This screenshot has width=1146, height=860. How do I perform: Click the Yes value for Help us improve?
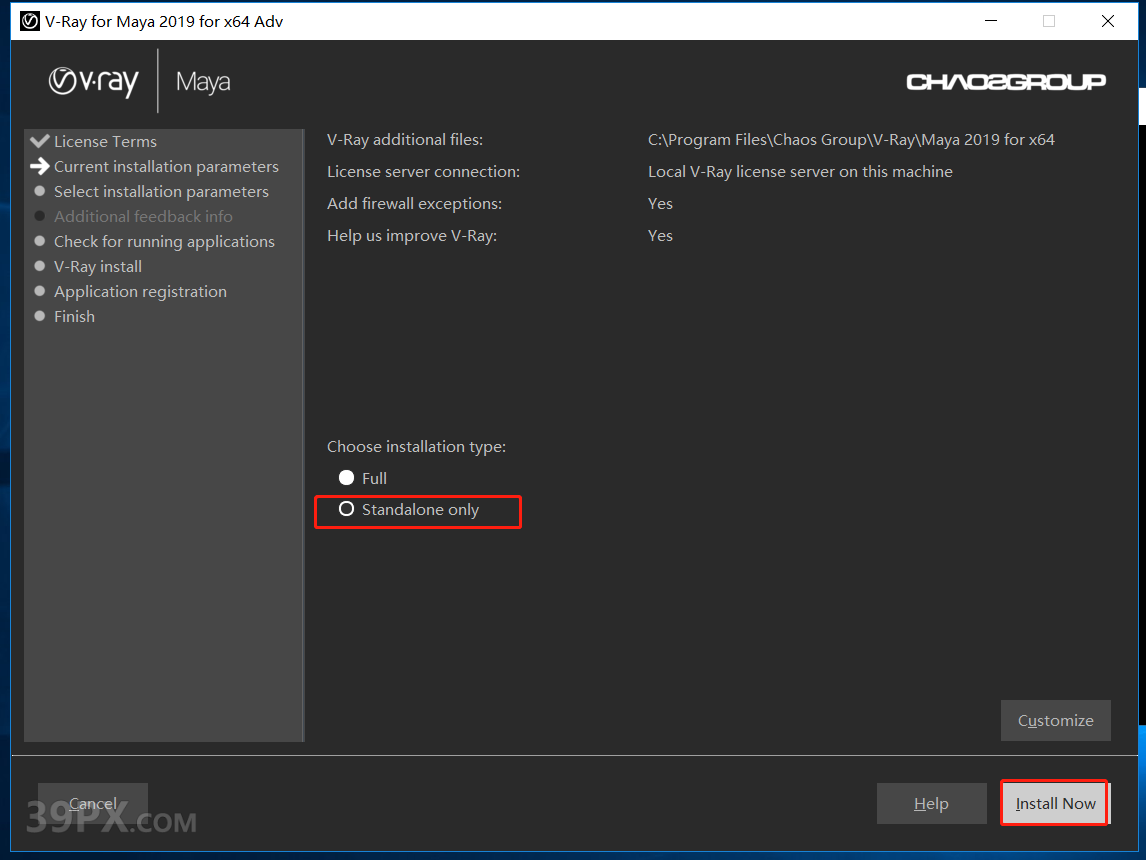[660, 235]
